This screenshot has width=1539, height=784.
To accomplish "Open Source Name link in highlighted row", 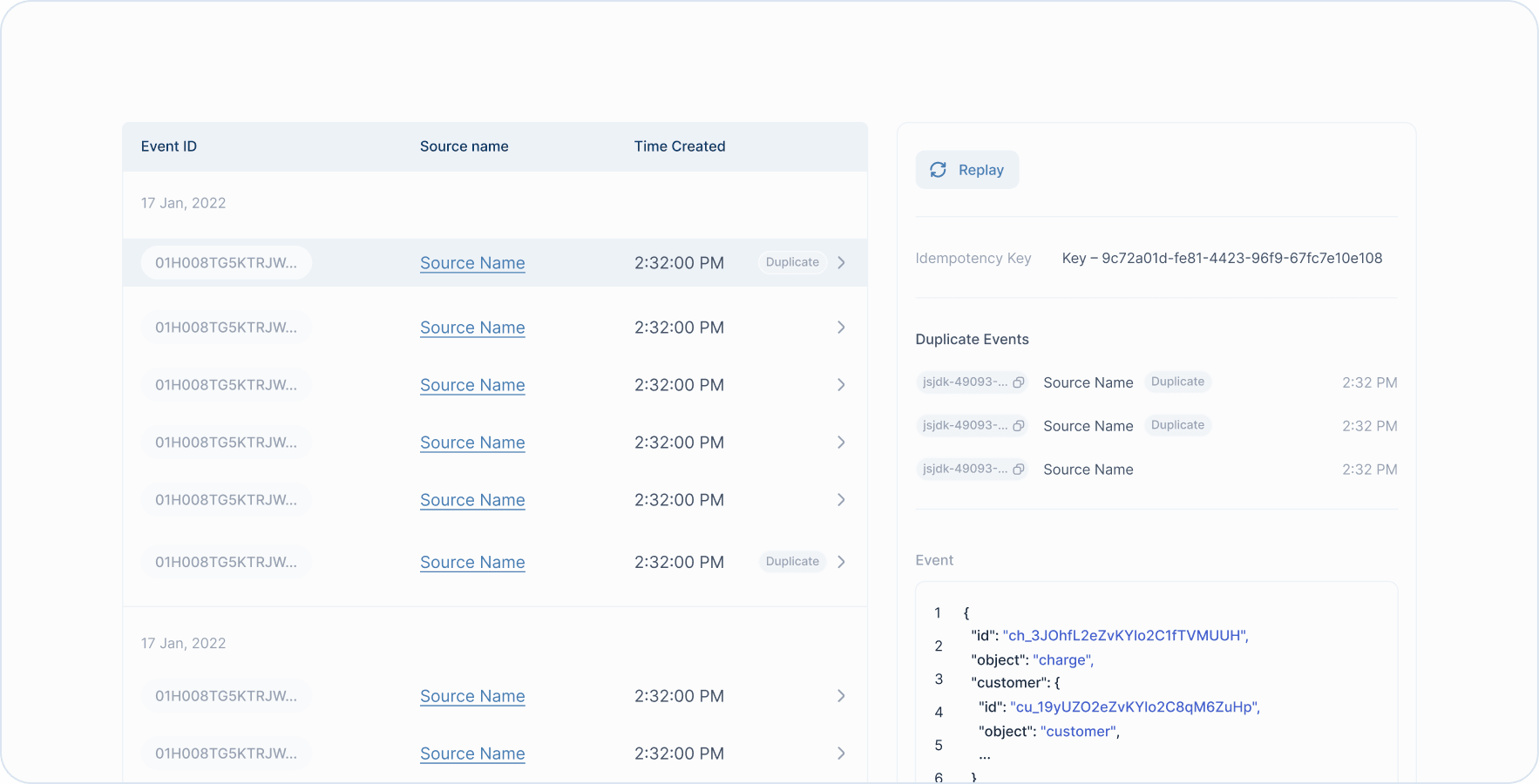I will (x=472, y=263).
